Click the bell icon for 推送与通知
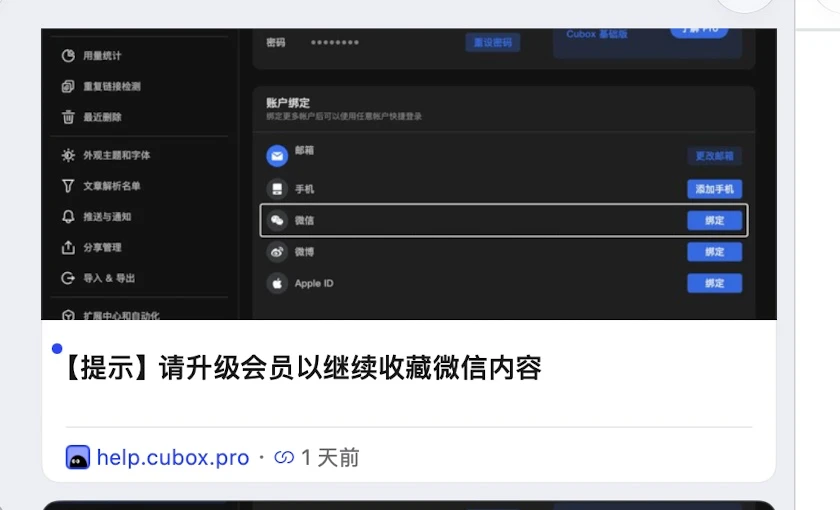The image size is (840, 510). tap(68, 216)
